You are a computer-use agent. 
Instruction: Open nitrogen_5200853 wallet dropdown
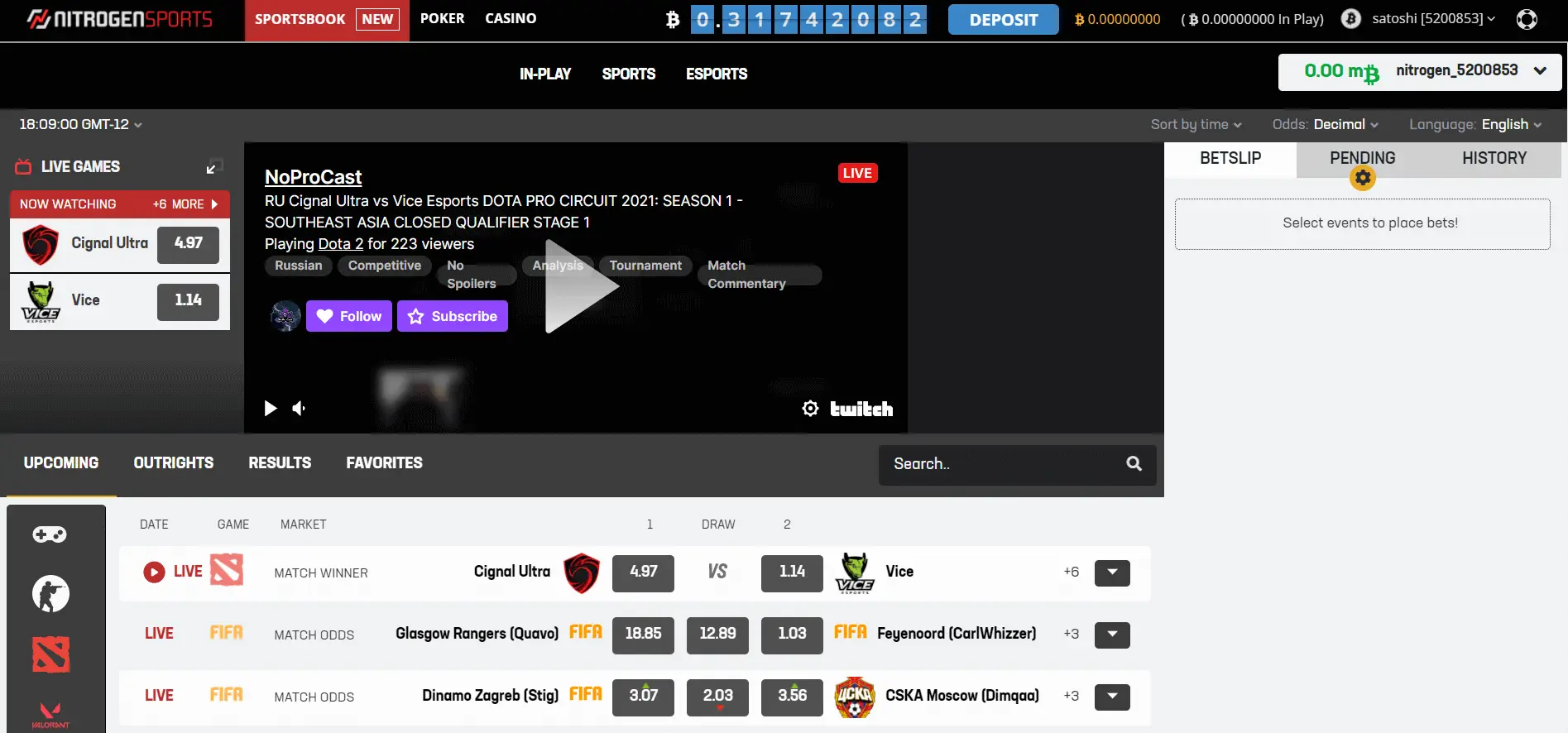[x=1420, y=72]
